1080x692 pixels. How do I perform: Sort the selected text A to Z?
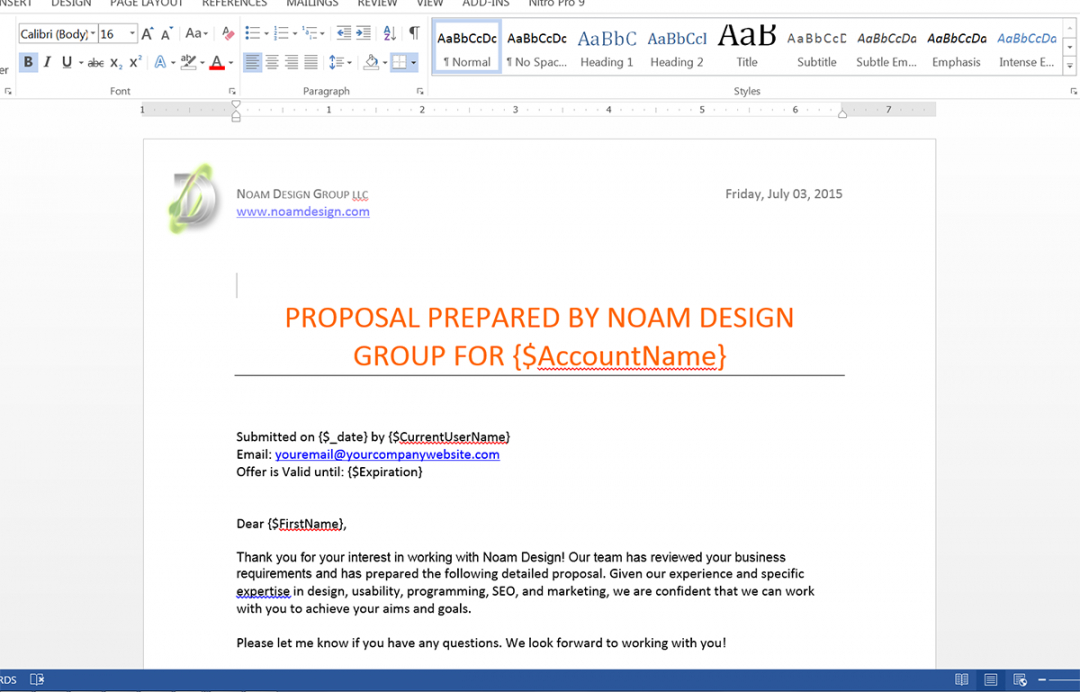coord(390,33)
